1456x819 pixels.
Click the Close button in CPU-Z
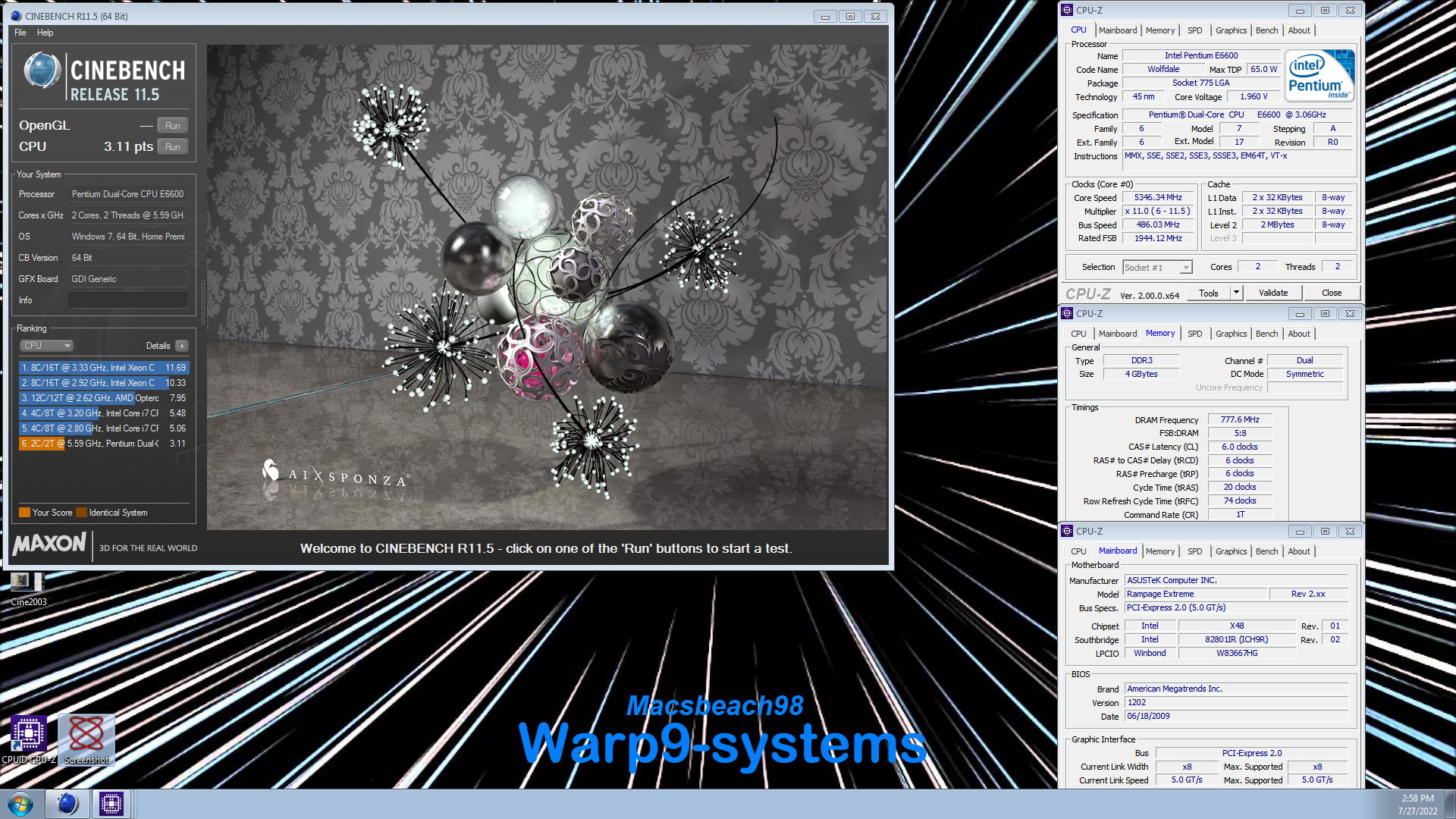(1332, 293)
